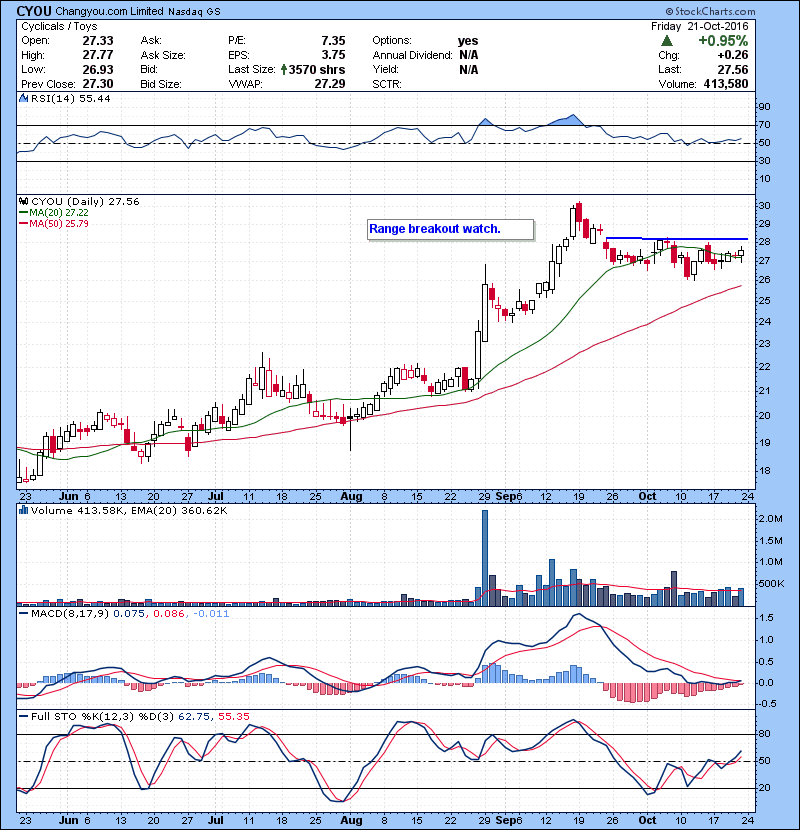800x830 pixels.
Task: Click the MACD legend dash marker
Action: [x=23, y=614]
